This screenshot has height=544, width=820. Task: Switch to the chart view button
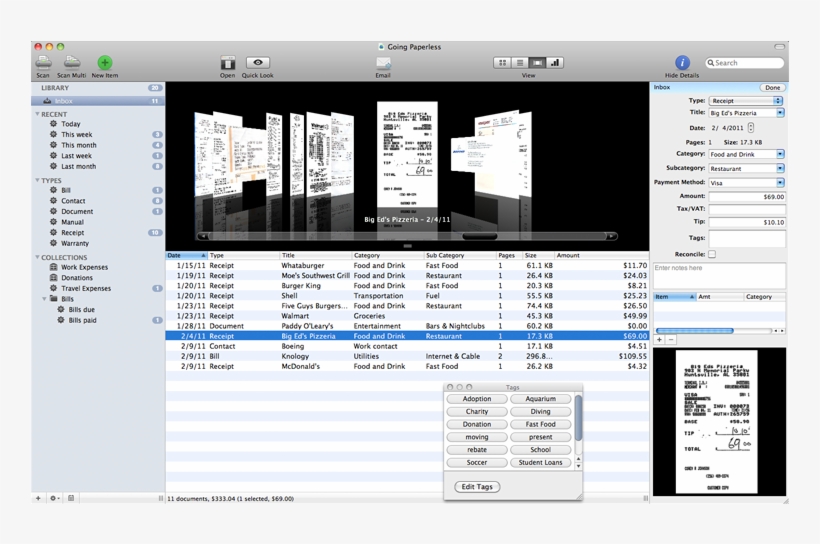point(555,63)
